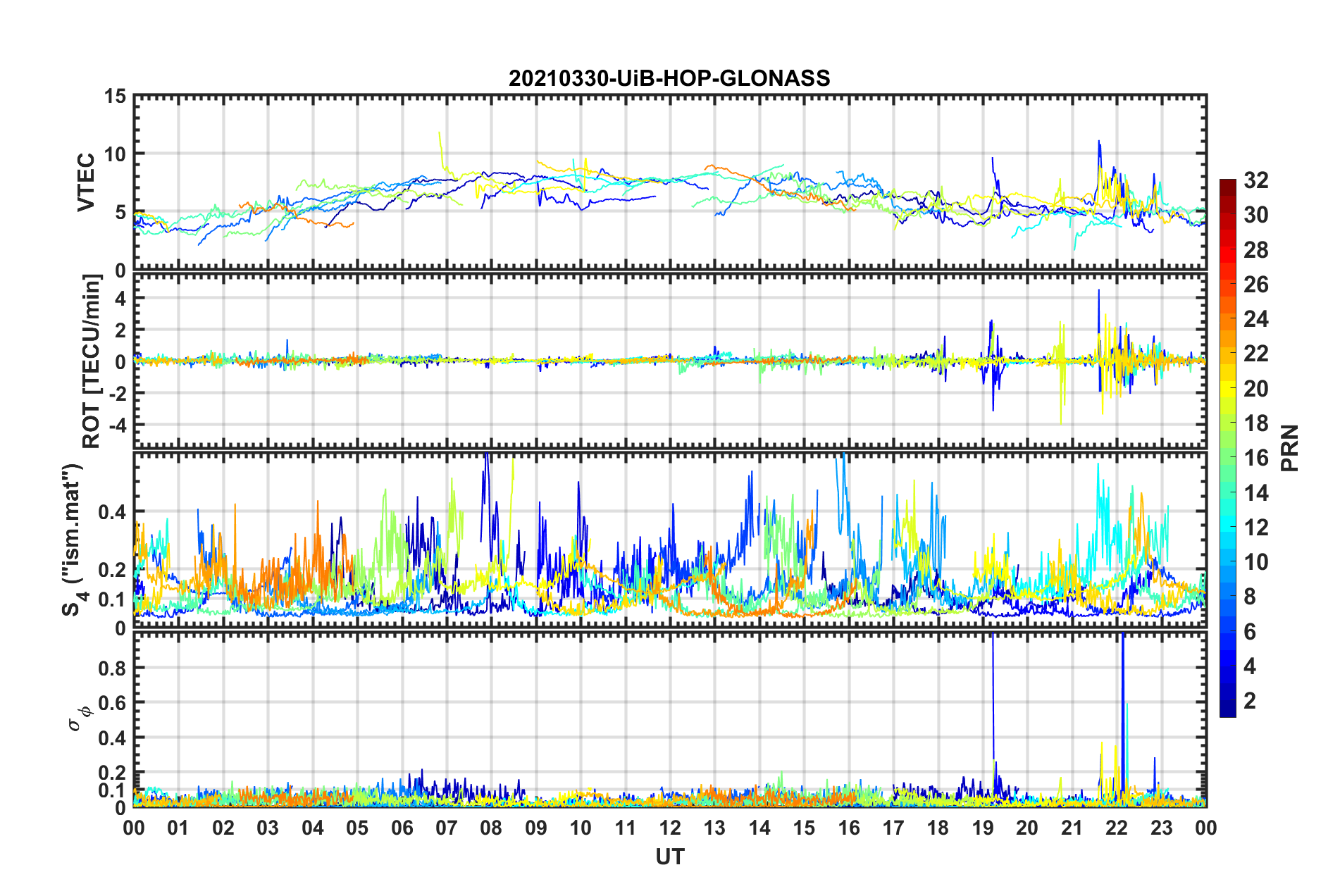Click the ROT [TECU/min] y-axis label
Screen dimensions: 1340x896
(x=92, y=361)
